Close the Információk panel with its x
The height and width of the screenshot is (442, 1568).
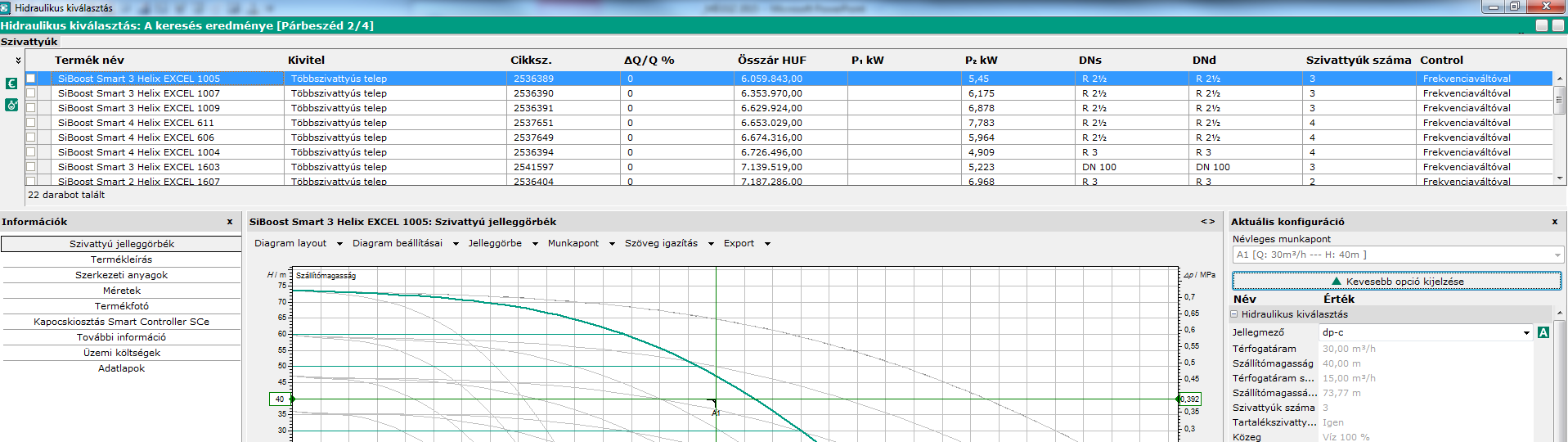[x=230, y=222]
